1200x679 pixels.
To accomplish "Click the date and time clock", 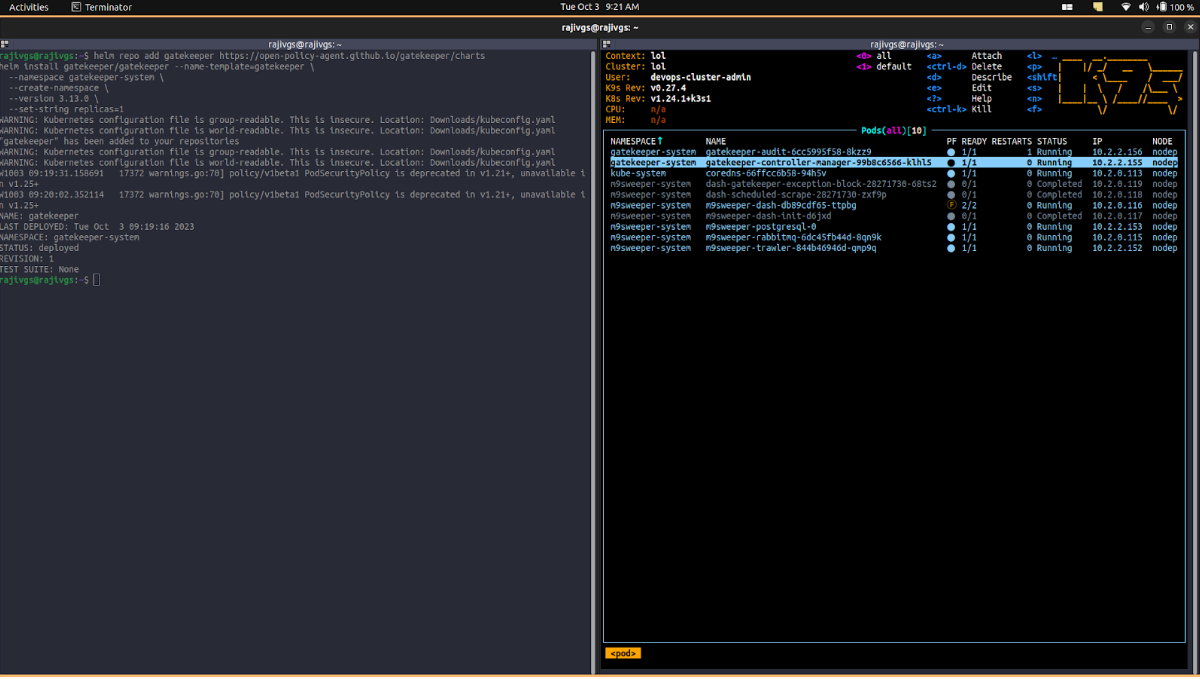I will (x=598, y=7).
